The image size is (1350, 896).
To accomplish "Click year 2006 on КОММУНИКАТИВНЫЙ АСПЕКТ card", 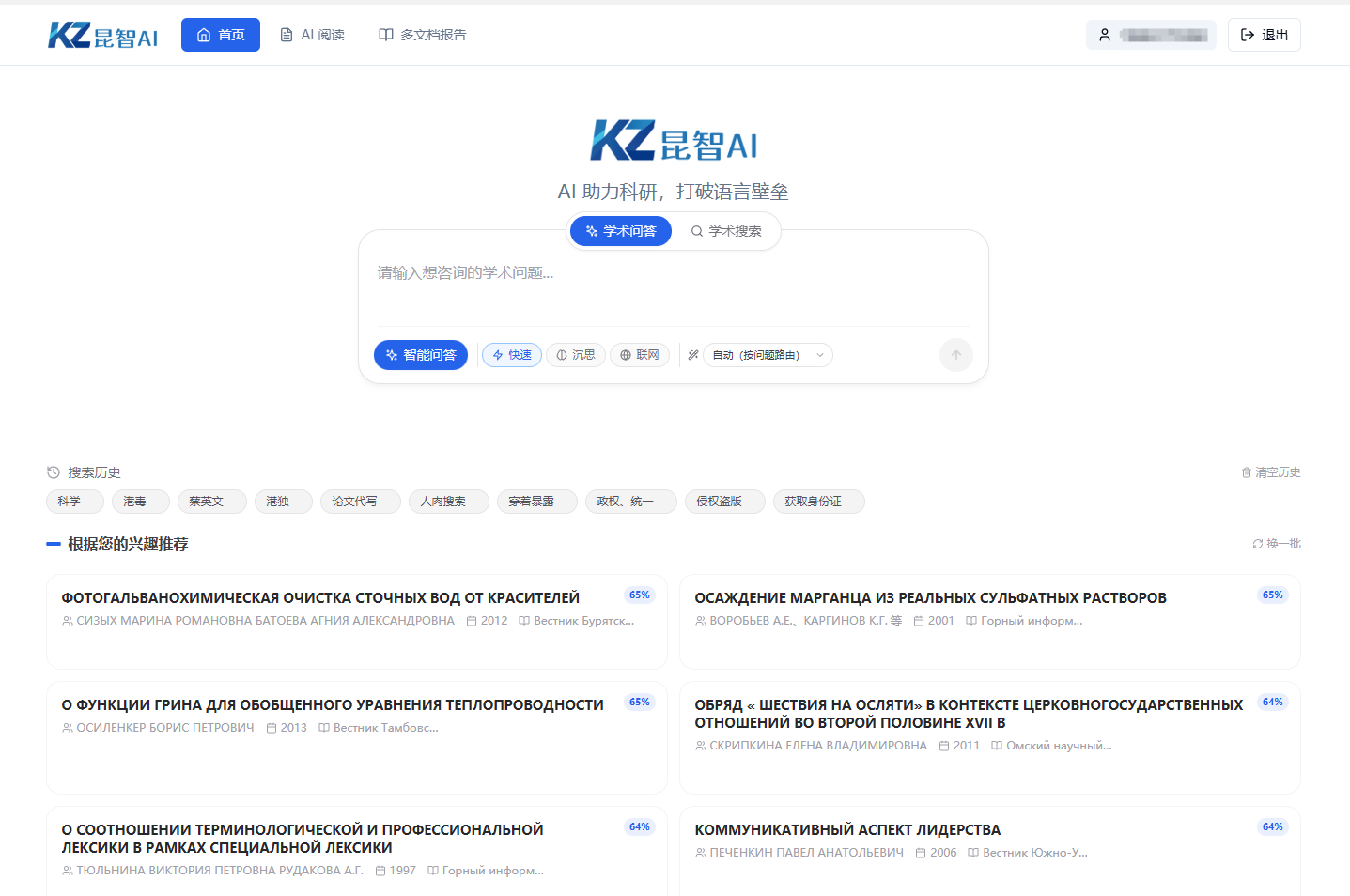I will (943, 853).
